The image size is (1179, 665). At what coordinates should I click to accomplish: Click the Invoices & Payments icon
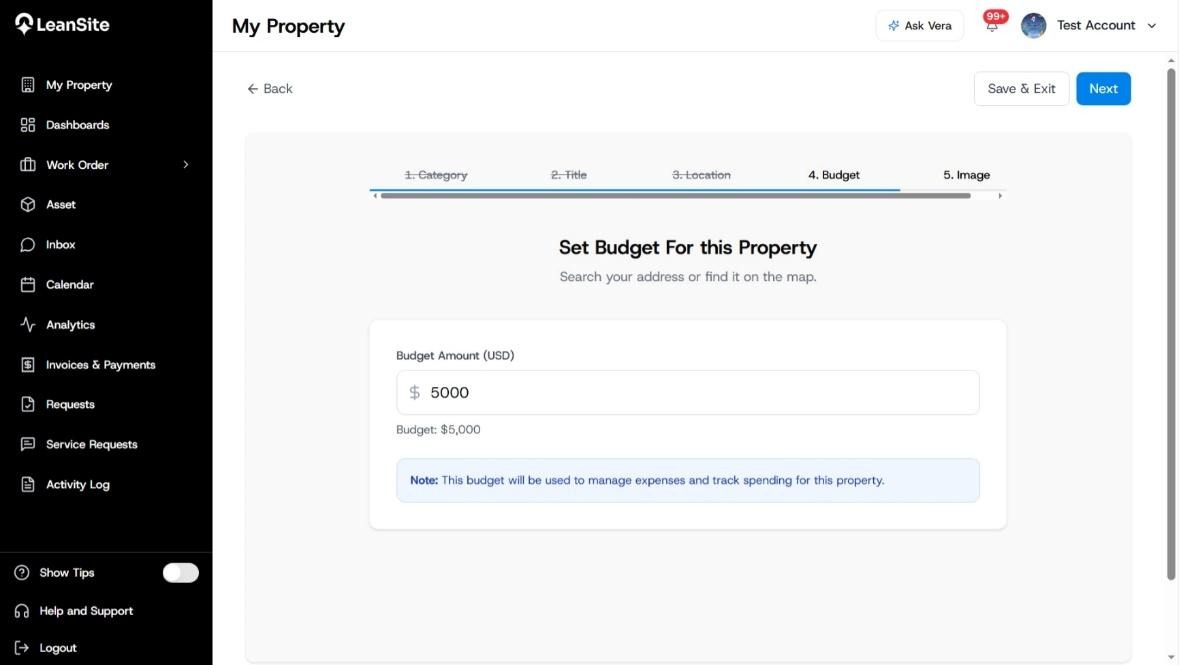click(28, 365)
